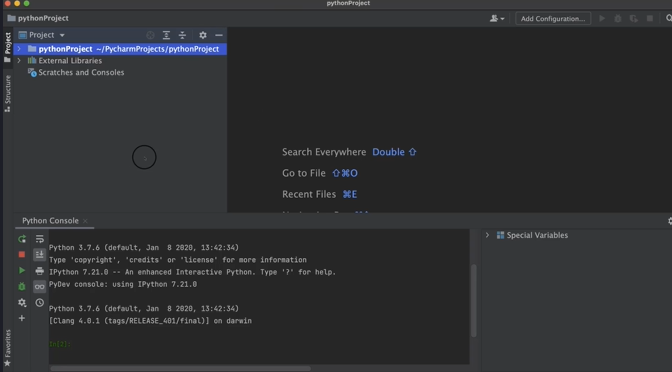Open Project panel options gear
Image resolution: width=672 pixels, height=372 pixels.
[x=203, y=35]
